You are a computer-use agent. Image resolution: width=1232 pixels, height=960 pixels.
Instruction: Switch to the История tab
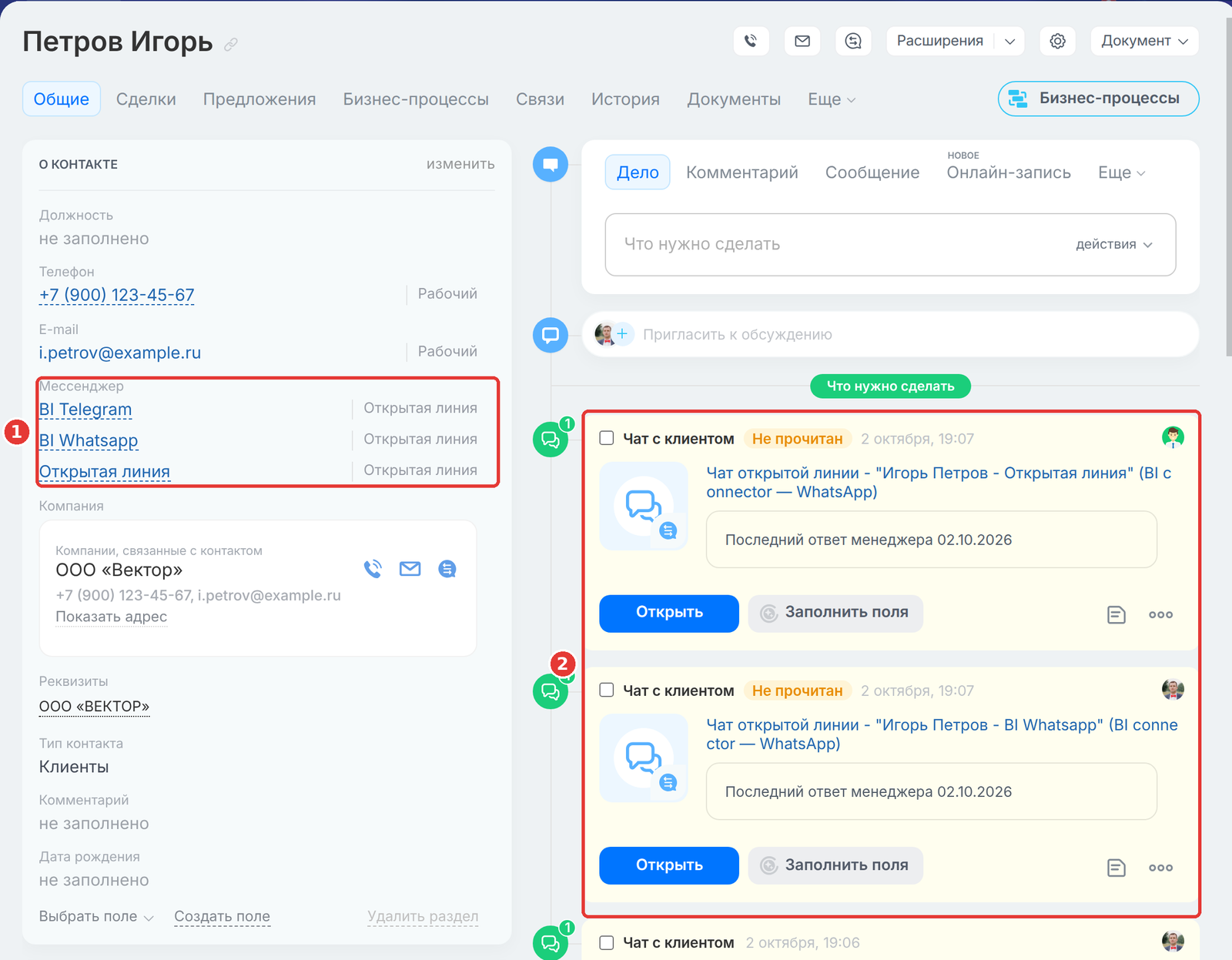click(x=625, y=99)
